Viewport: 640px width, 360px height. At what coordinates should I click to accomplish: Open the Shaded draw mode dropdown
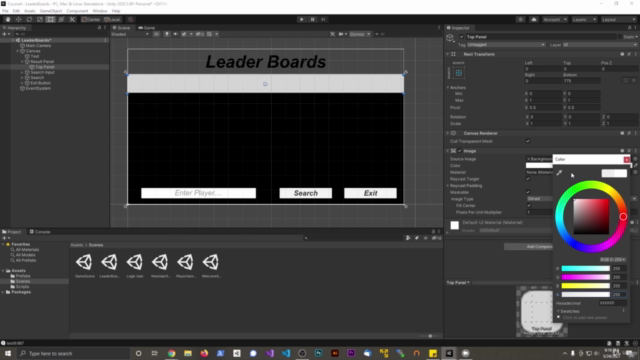[130, 34]
